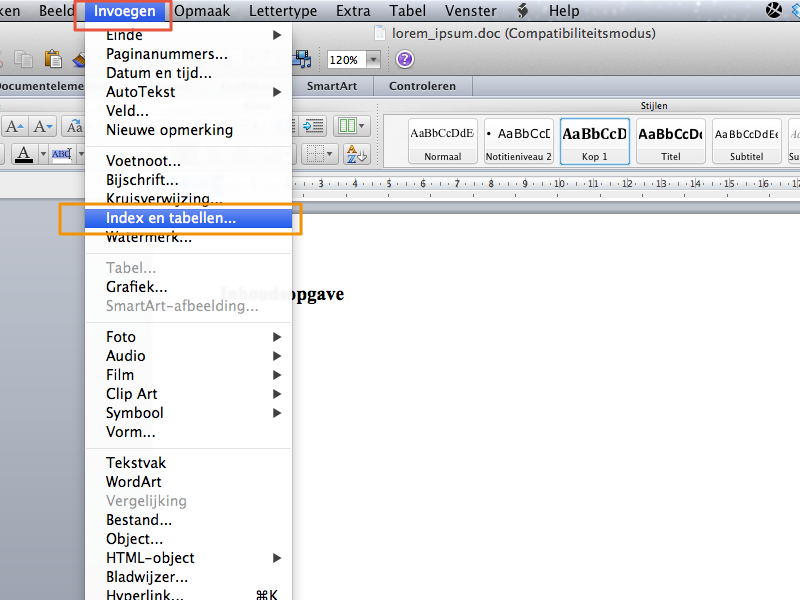Viewport: 800px width, 600px height.
Task: Expand the Foto submenu
Action: 277,337
